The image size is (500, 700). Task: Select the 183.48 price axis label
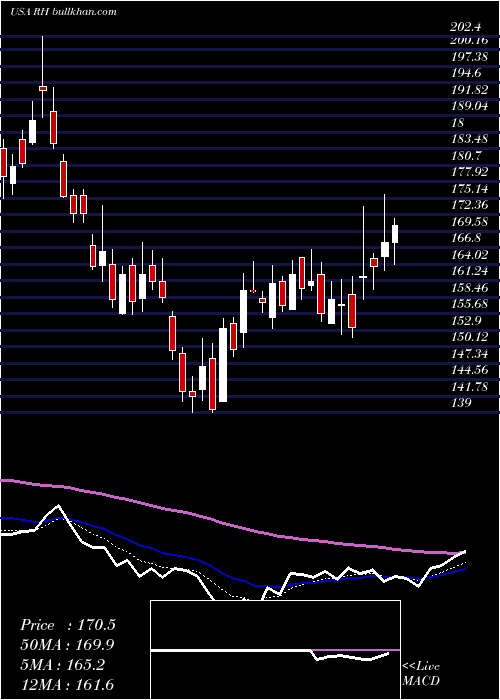coord(468,139)
